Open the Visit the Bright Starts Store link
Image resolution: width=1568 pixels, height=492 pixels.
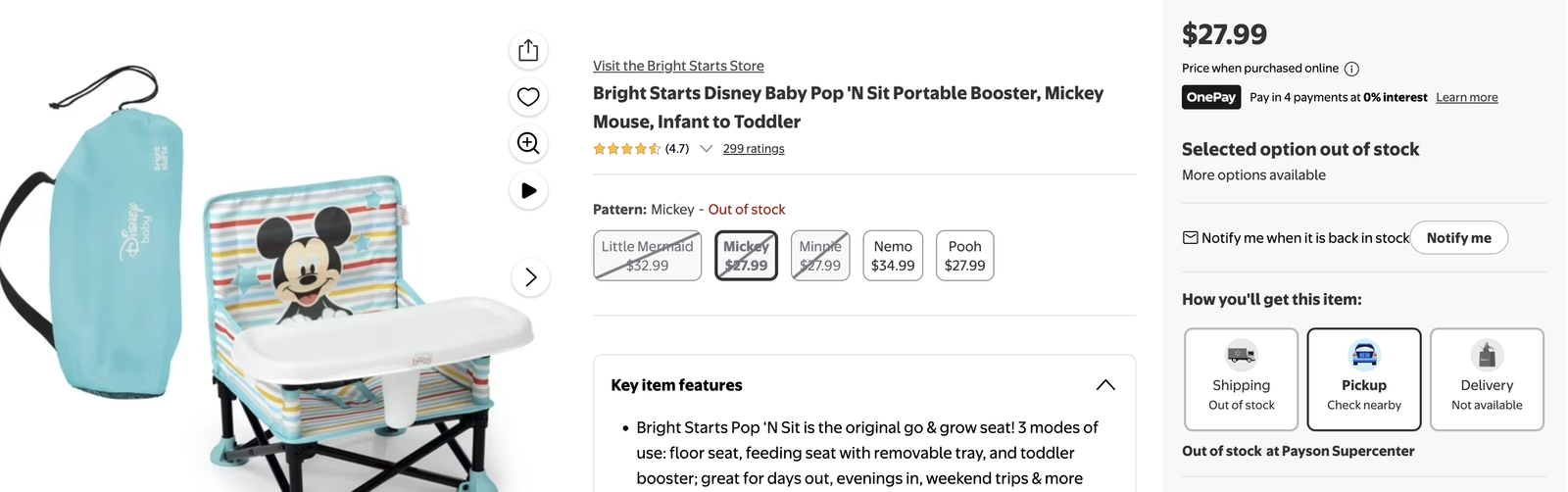pos(678,66)
